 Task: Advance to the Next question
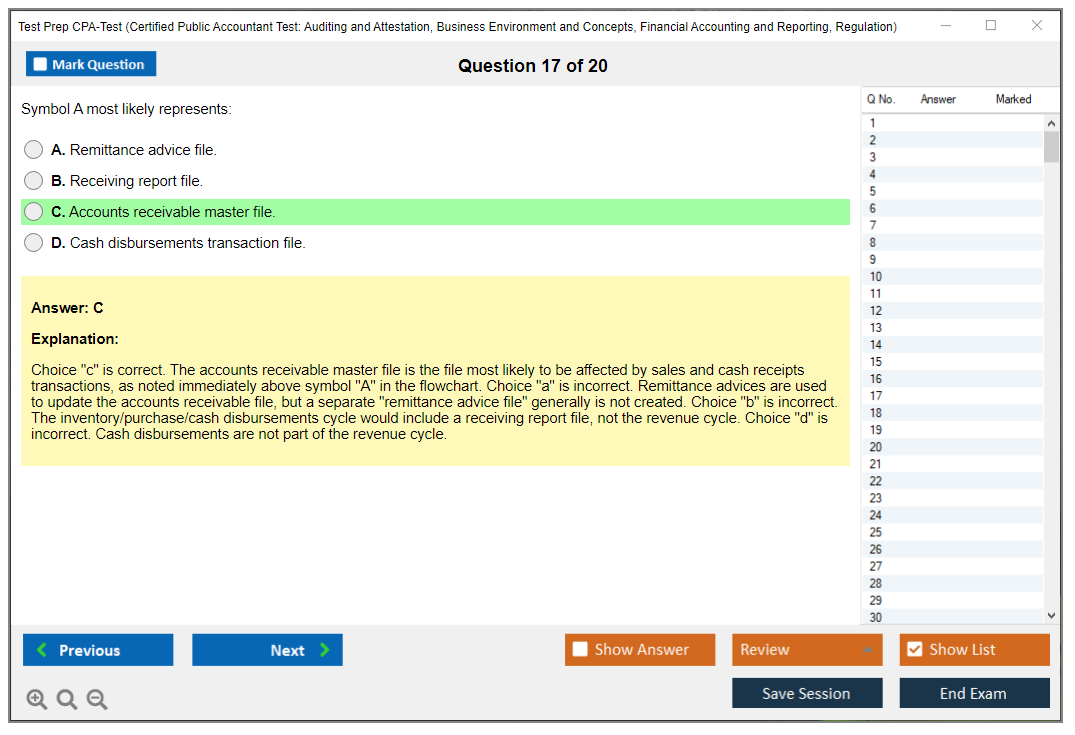(267, 650)
